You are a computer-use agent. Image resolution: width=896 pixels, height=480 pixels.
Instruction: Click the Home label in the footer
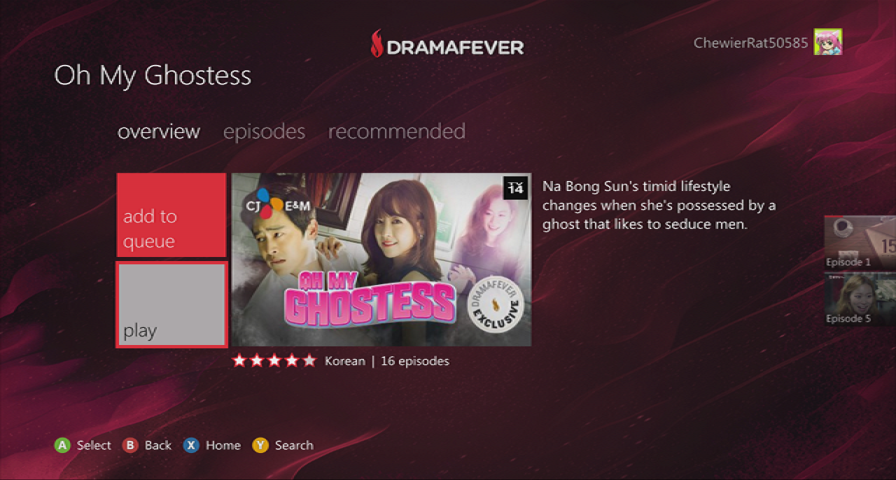coord(223,445)
